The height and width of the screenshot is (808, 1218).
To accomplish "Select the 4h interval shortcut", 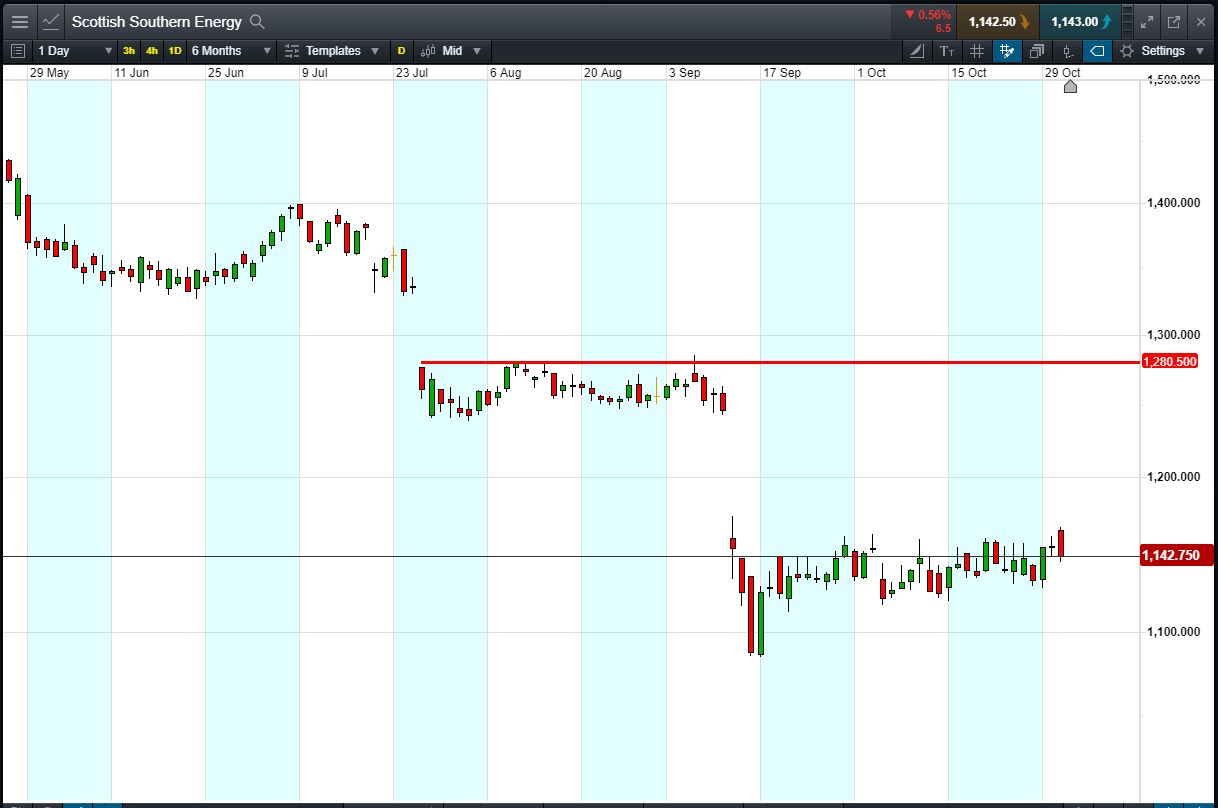I will click(152, 51).
